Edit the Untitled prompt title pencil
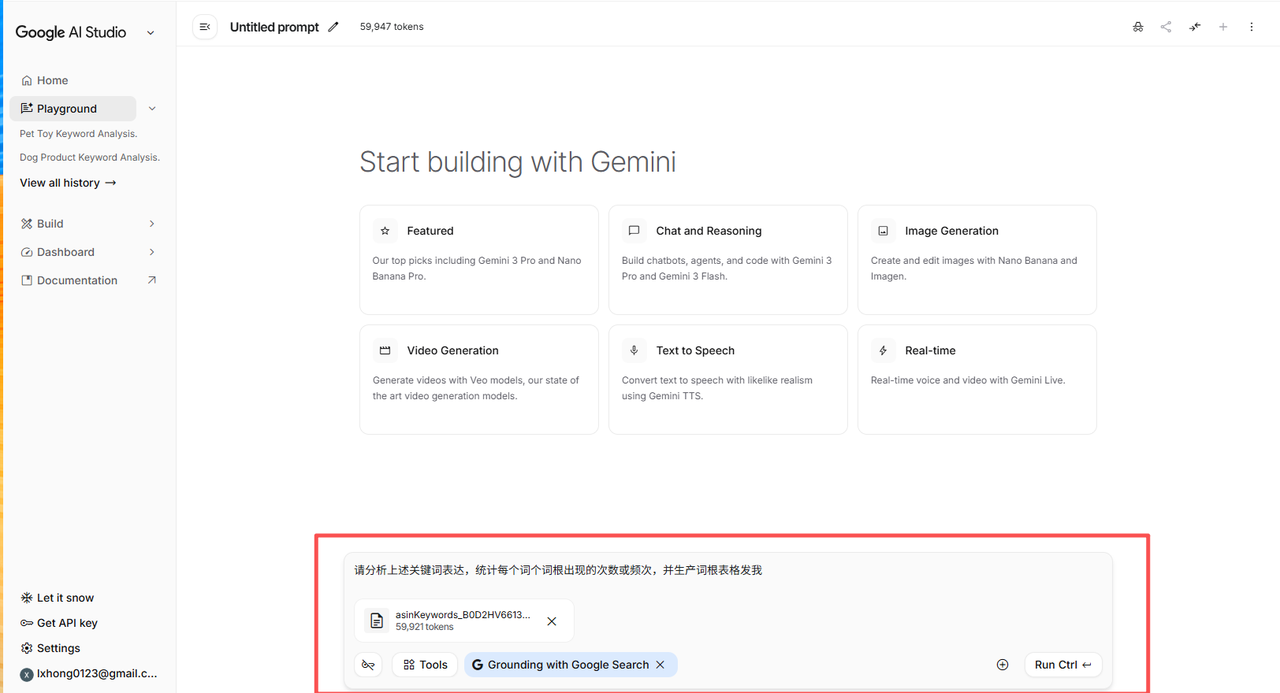 [x=334, y=27]
